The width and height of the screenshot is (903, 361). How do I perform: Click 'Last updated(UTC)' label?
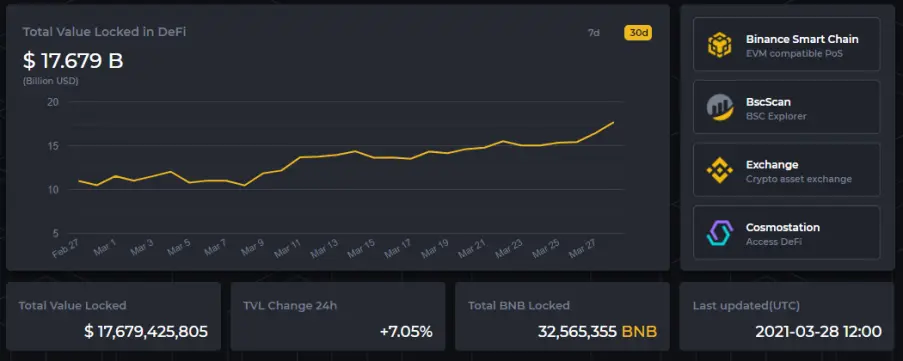pos(746,306)
